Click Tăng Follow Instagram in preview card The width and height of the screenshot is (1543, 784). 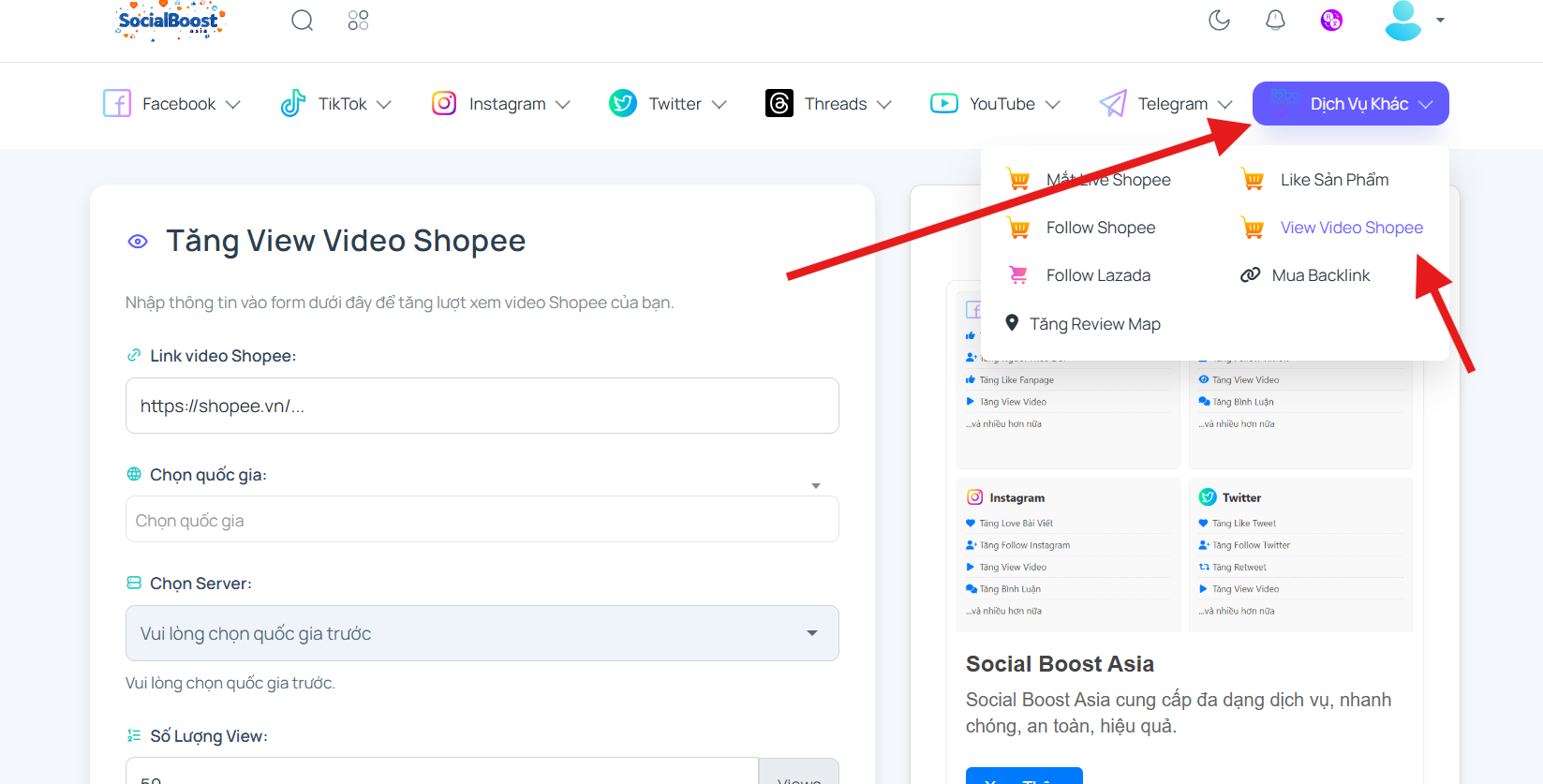tap(1025, 545)
